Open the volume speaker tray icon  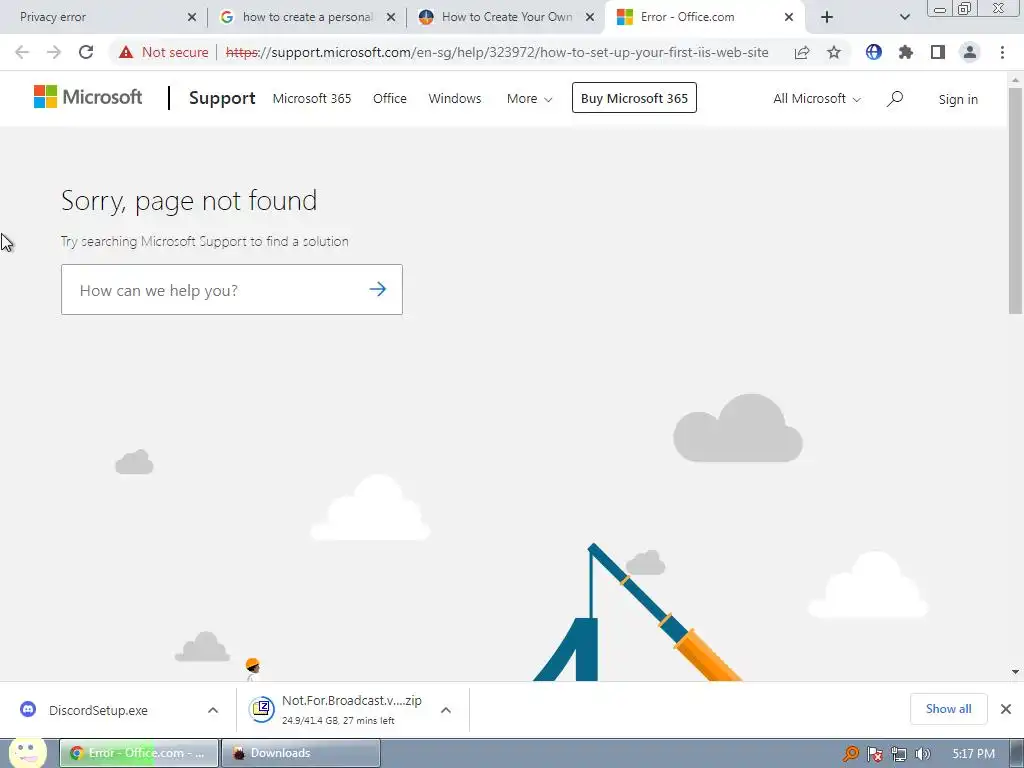click(x=923, y=754)
